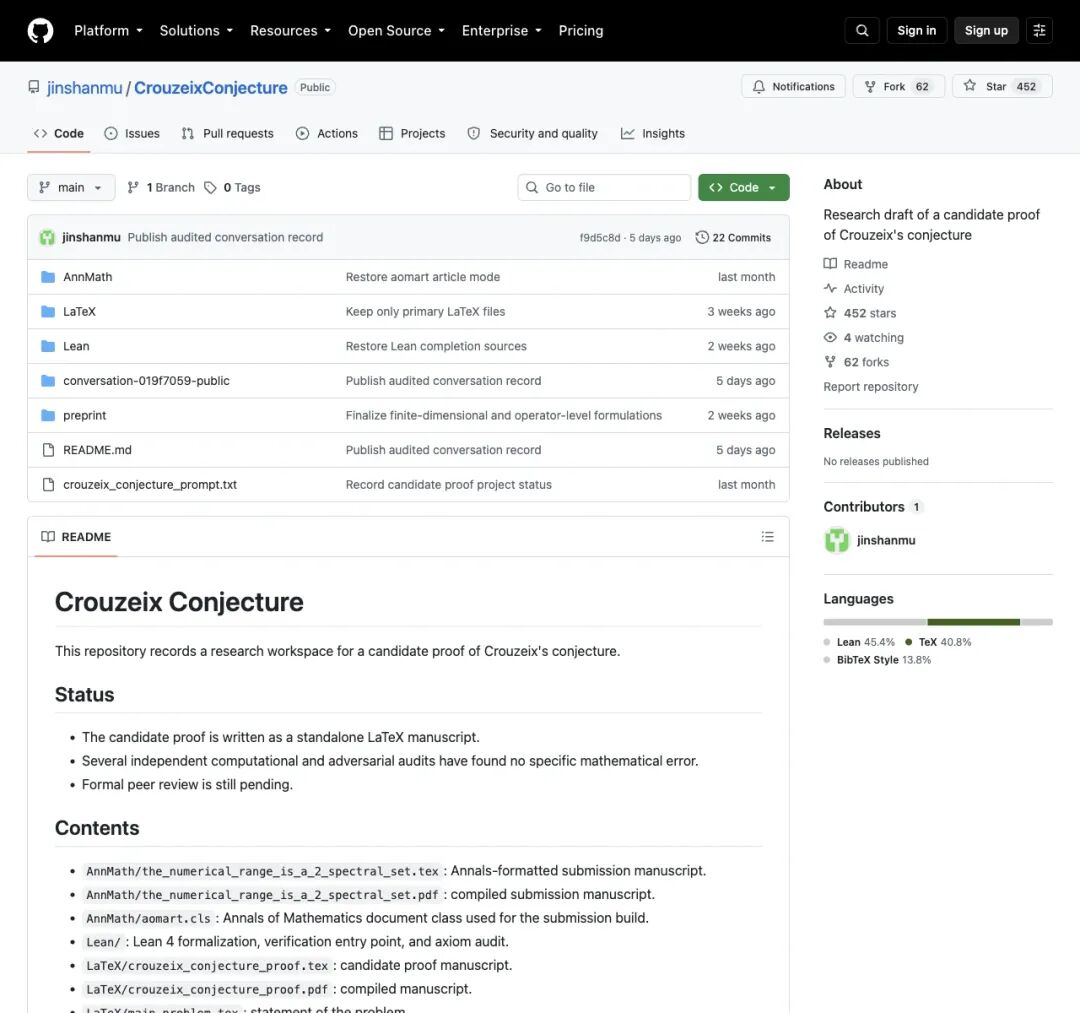Click the AnnMath folder icon
Viewport: 1080px width, 1013px height.
[x=48, y=277]
